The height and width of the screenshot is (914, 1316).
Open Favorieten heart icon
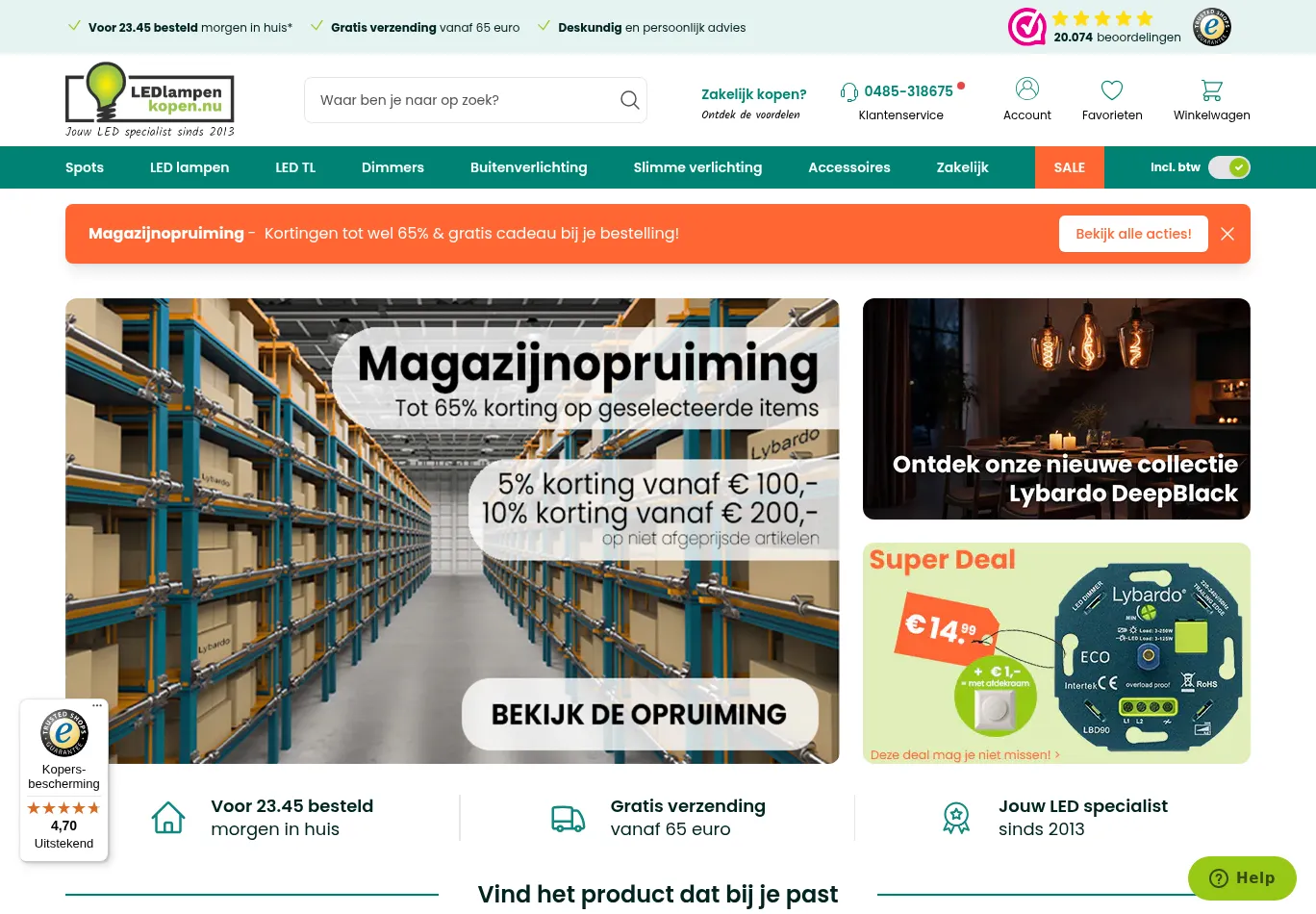coord(1112,89)
